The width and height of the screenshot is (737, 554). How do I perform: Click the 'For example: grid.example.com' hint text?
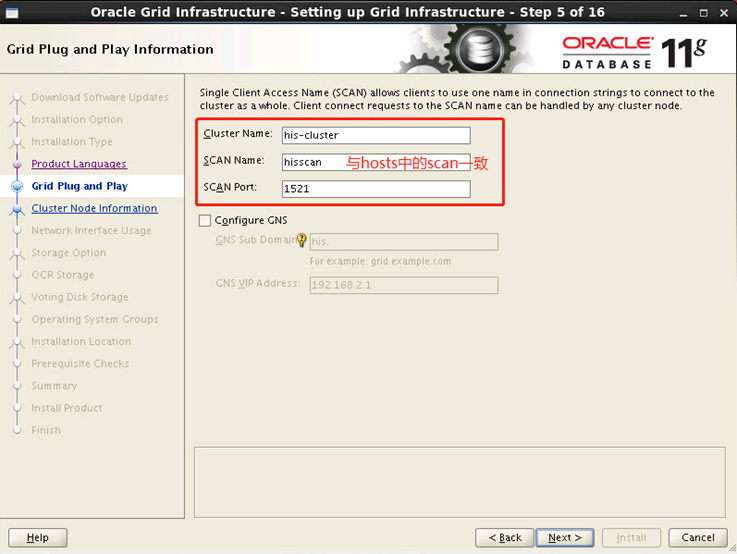tap(380, 261)
